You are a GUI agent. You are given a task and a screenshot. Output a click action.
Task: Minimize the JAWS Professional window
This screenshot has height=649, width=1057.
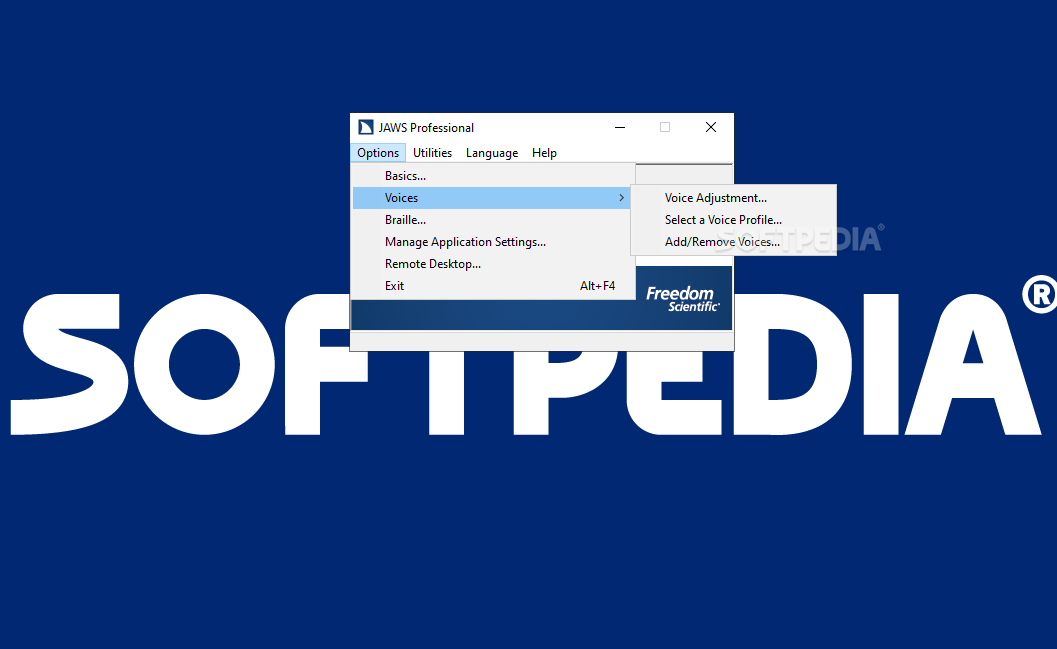[620, 127]
